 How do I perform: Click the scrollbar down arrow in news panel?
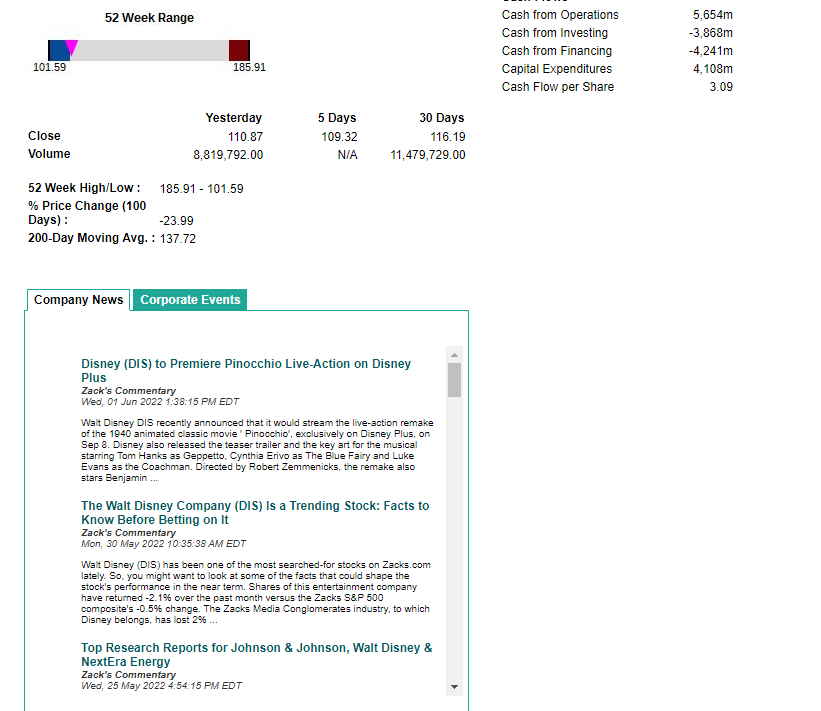click(454, 687)
